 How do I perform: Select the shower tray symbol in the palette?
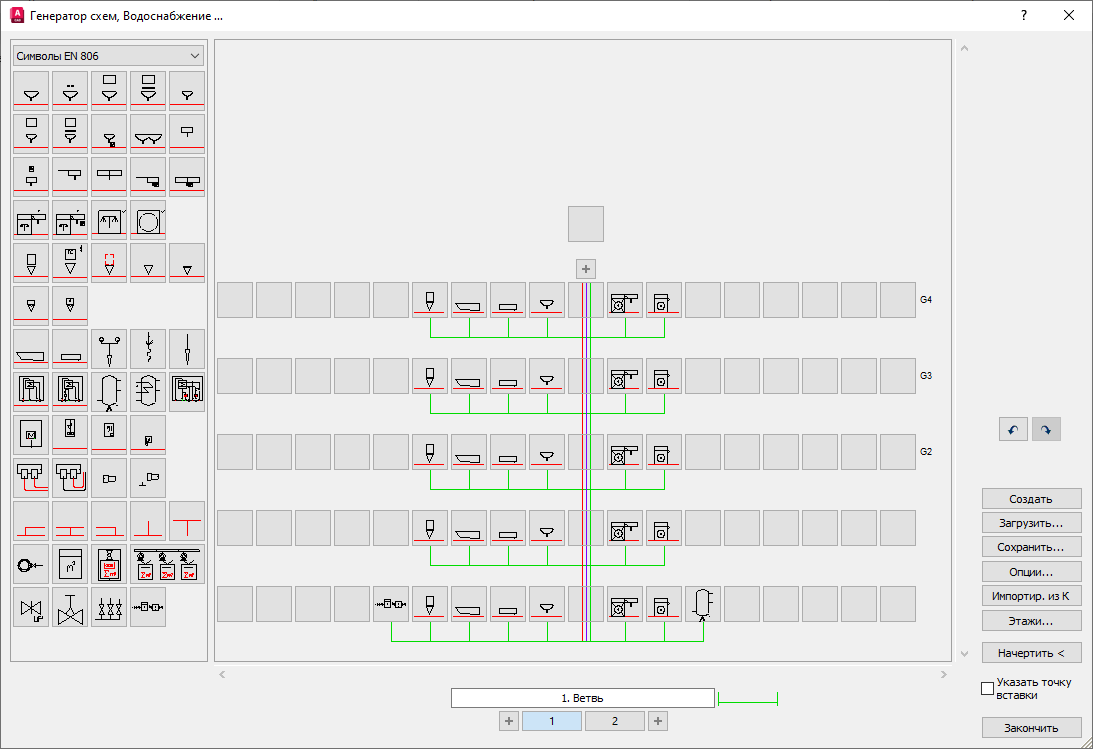pyautogui.click(x=70, y=349)
